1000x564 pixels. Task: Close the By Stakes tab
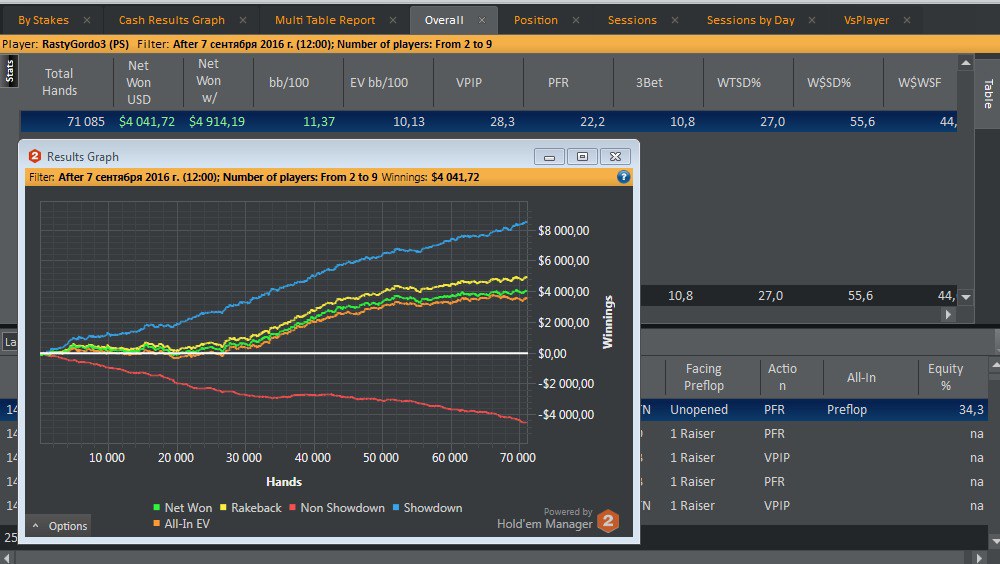tap(87, 20)
